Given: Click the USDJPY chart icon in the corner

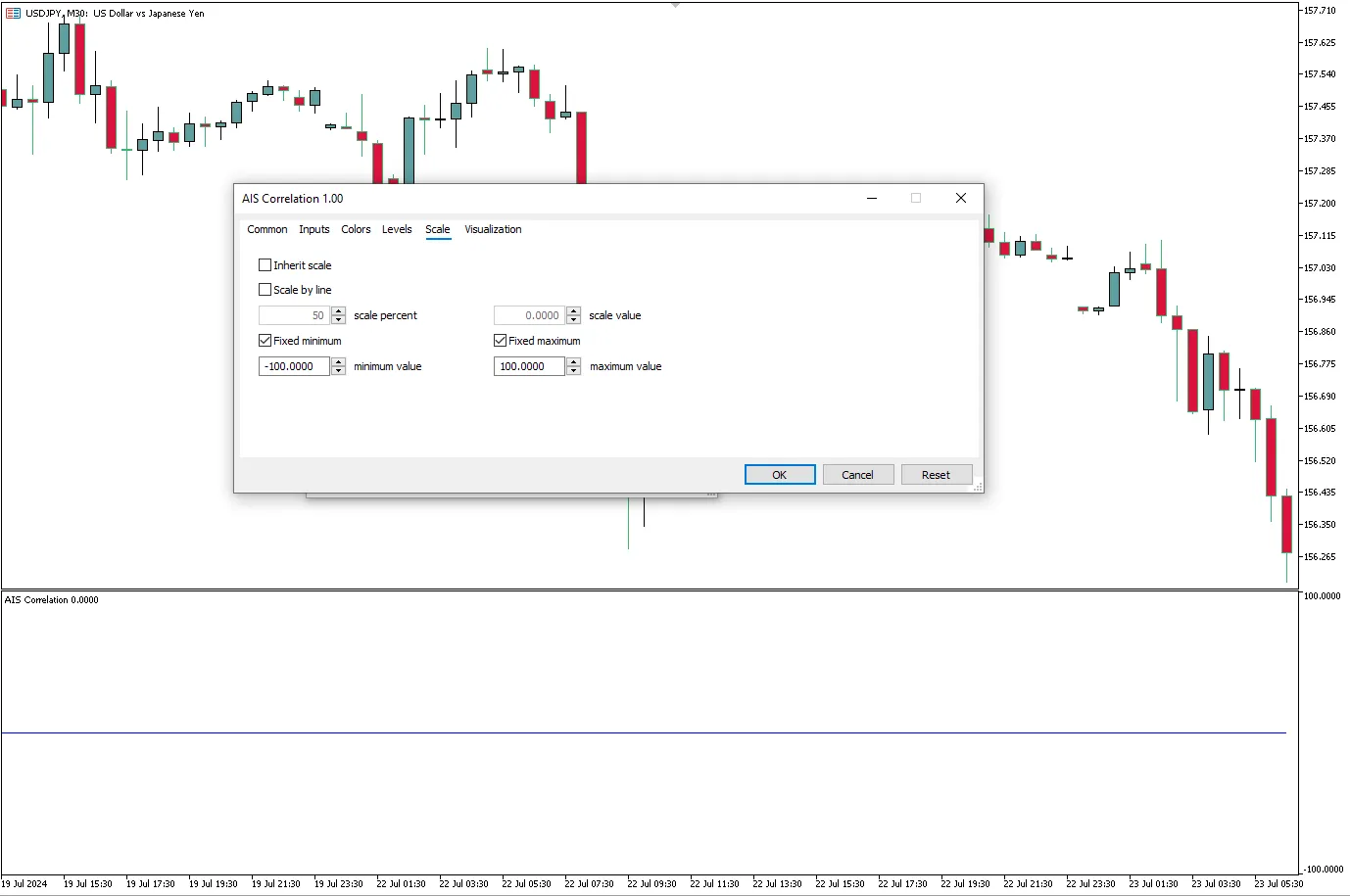Looking at the screenshot, I should click(13, 13).
